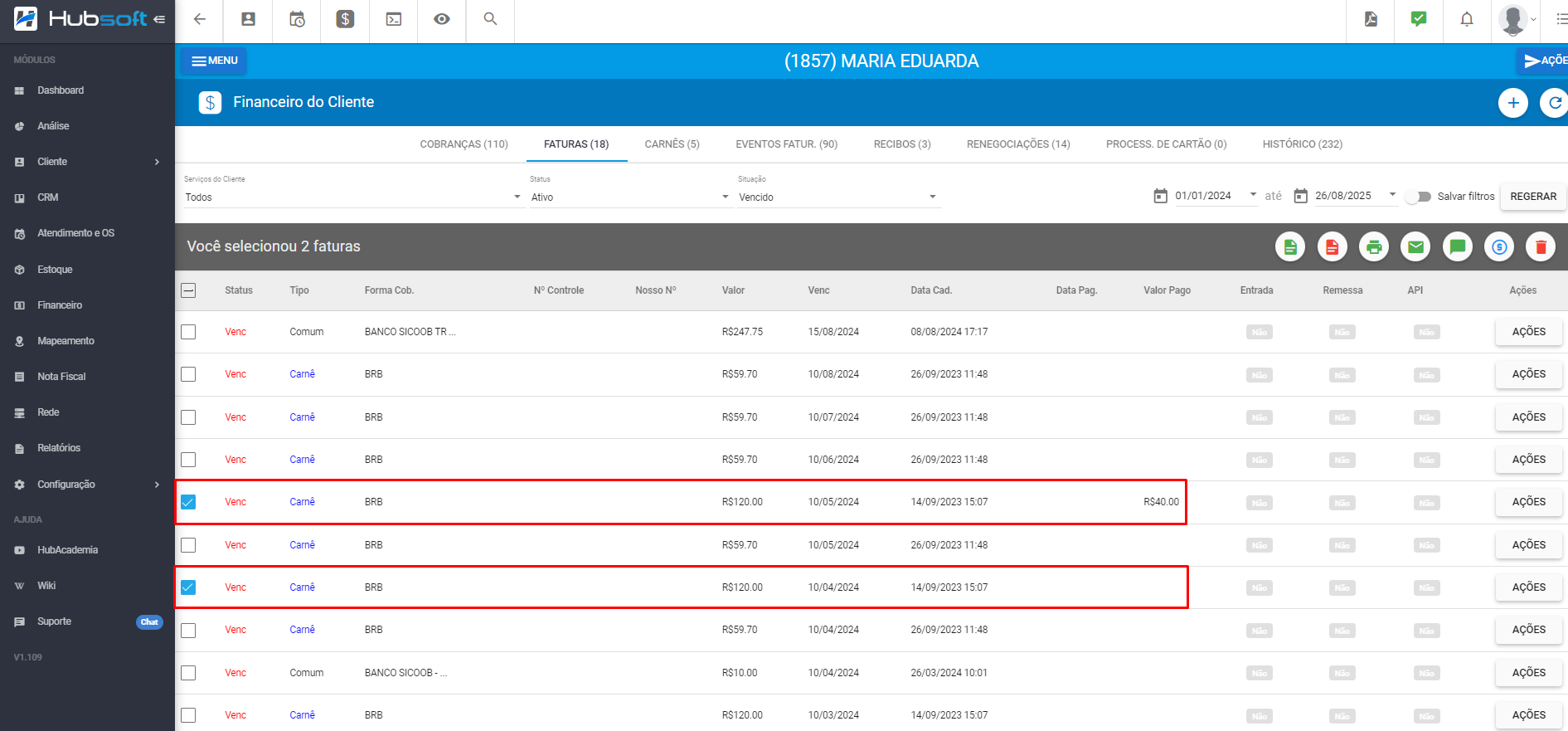The height and width of the screenshot is (731, 1568).
Task: Switch to the Eventos Fatur. (90) tab
Action: click(x=787, y=144)
